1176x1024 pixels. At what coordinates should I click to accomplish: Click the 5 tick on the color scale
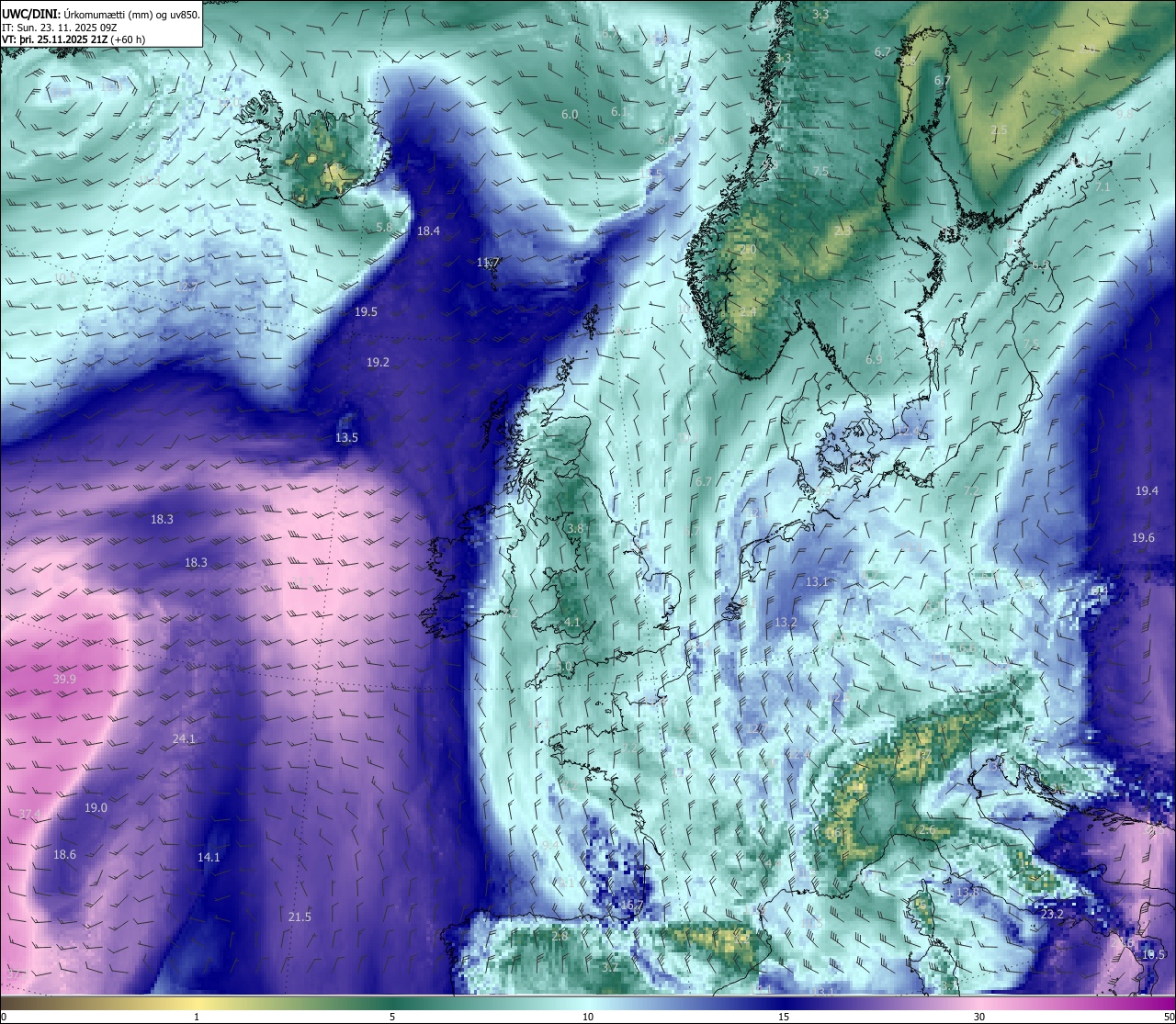(392, 1017)
